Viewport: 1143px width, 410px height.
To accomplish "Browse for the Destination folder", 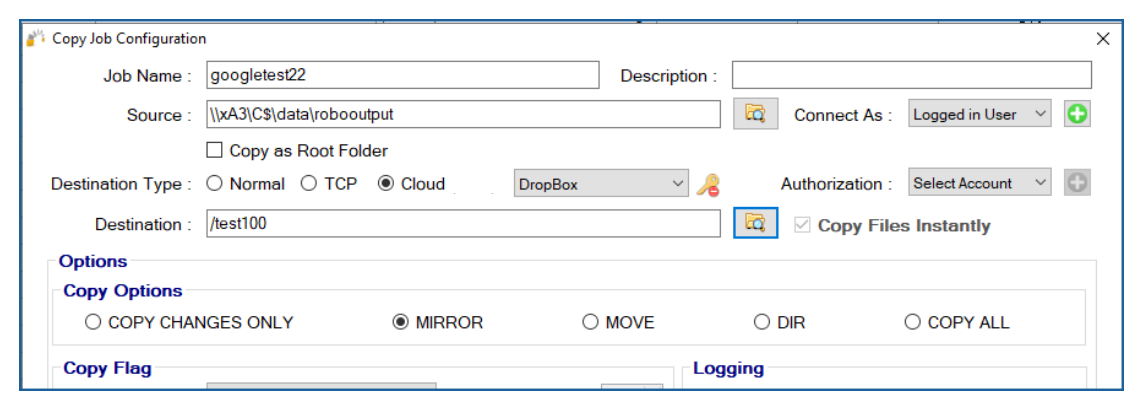I will coord(755,223).
